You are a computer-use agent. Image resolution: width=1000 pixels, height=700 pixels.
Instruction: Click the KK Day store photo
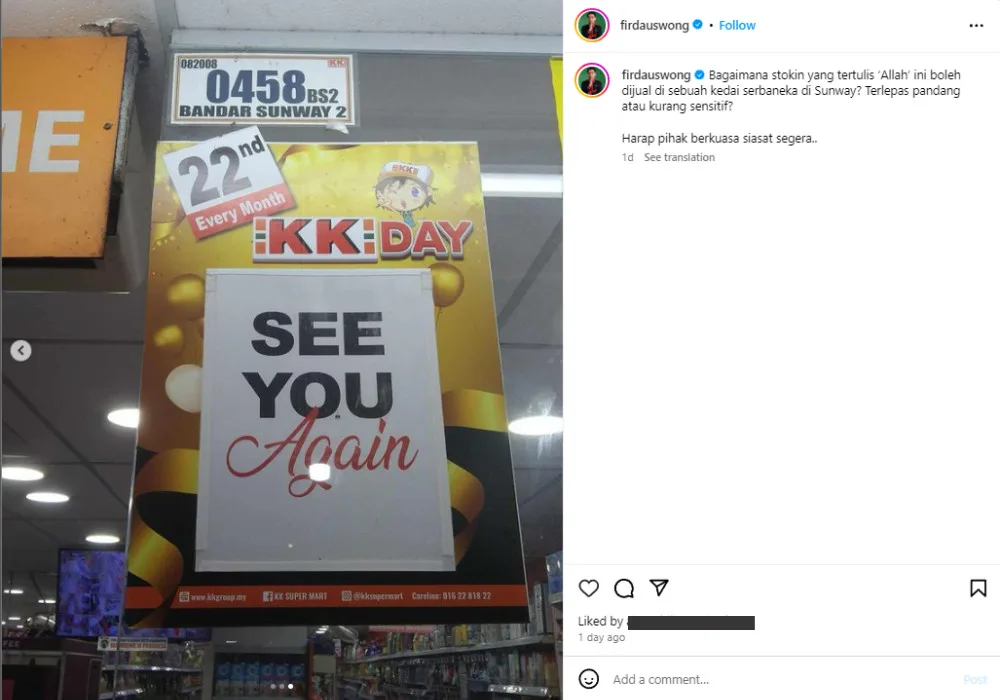point(281,350)
